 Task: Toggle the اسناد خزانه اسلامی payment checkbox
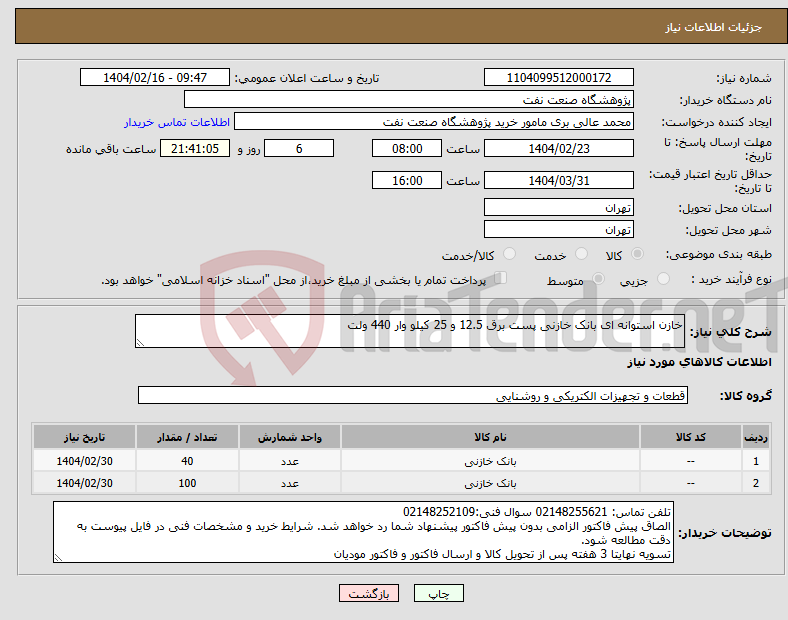click(x=501, y=277)
